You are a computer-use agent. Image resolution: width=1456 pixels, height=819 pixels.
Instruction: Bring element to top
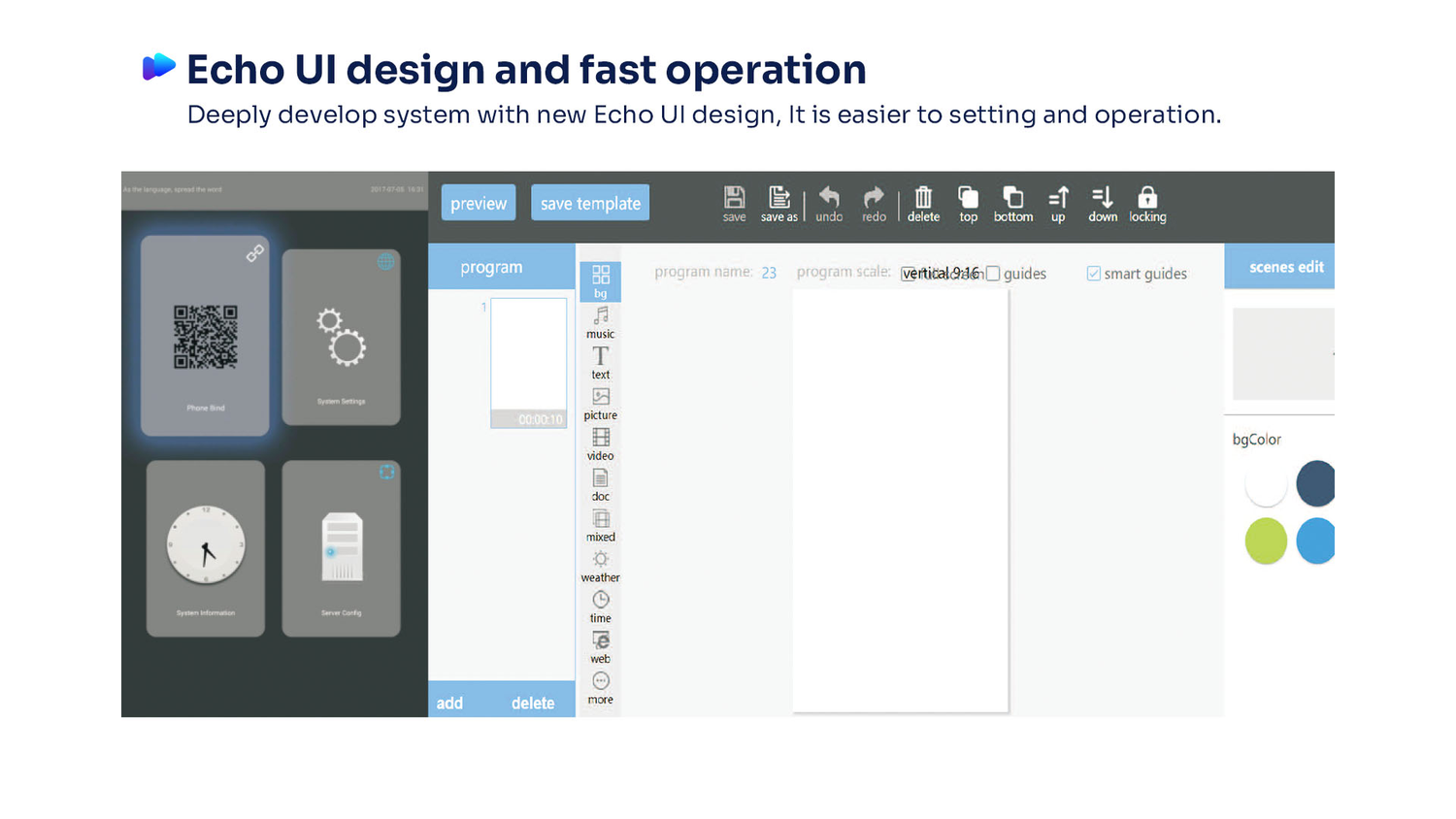[x=968, y=204]
